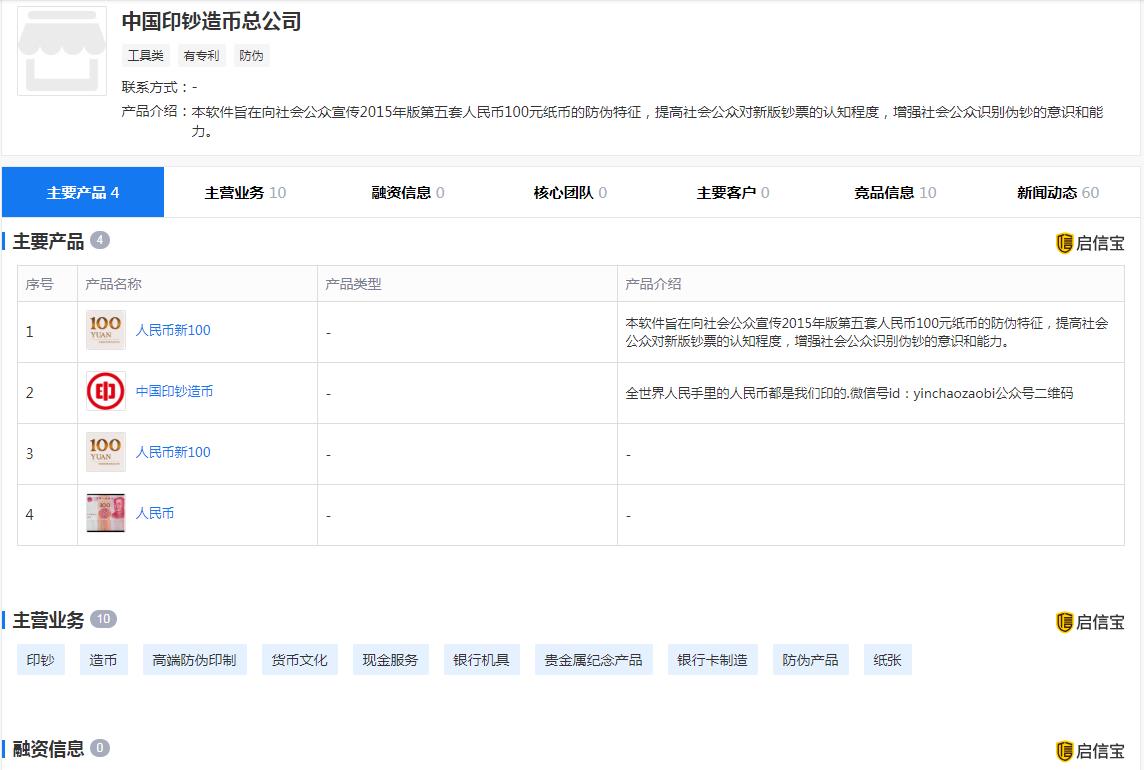Select the 货币文化 business tag
The image size is (1144, 770).
[x=300, y=660]
